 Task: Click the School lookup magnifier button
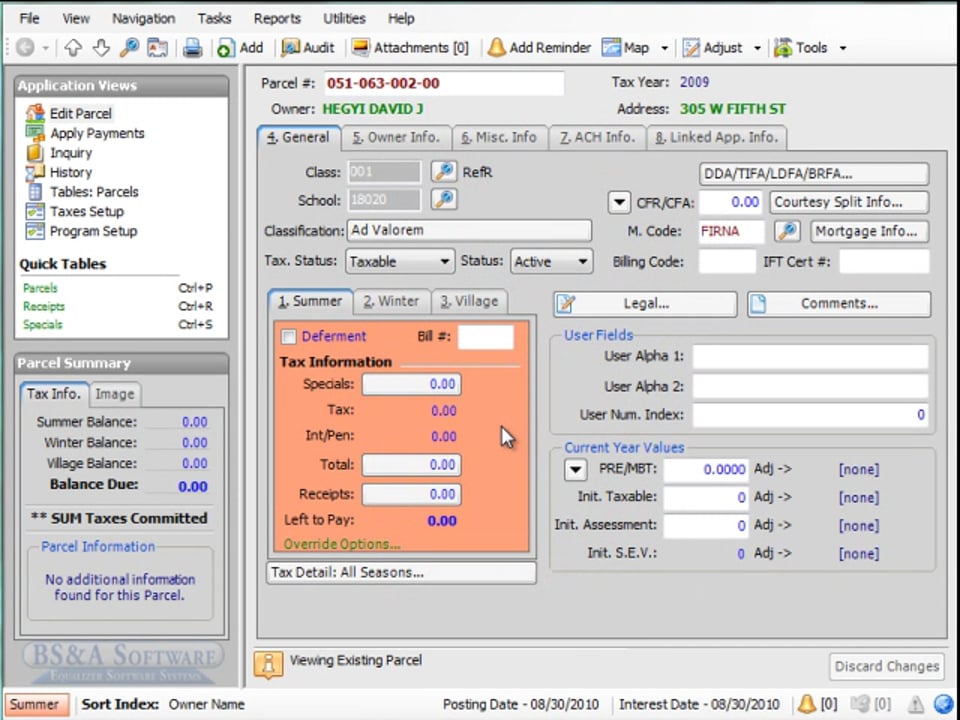click(x=444, y=199)
